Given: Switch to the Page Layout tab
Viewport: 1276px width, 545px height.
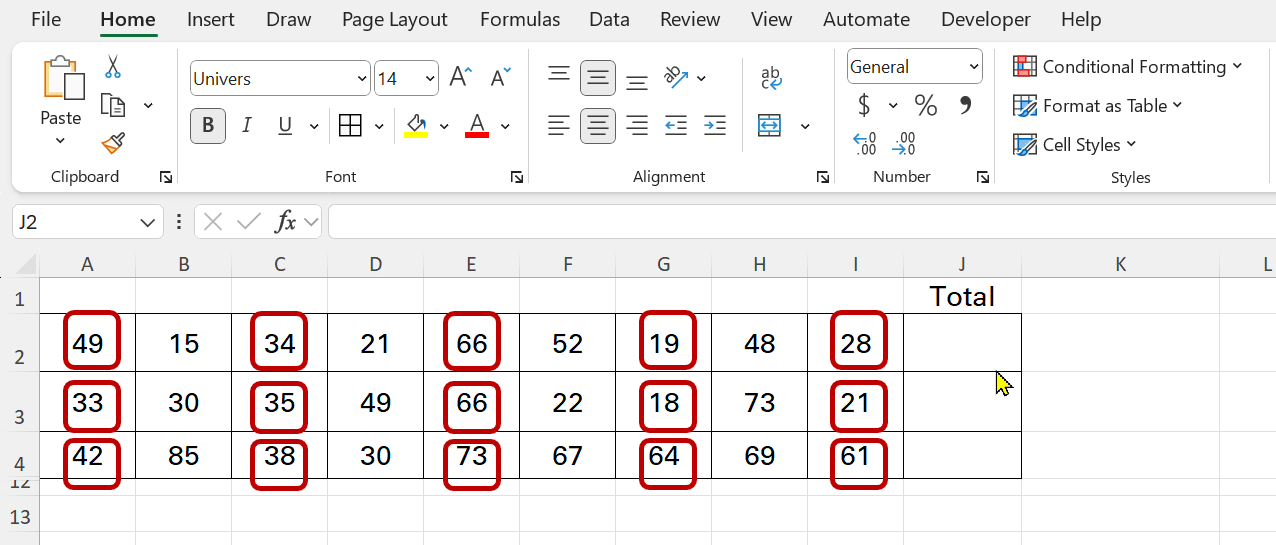Looking at the screenshot, I should pos(394,20).
